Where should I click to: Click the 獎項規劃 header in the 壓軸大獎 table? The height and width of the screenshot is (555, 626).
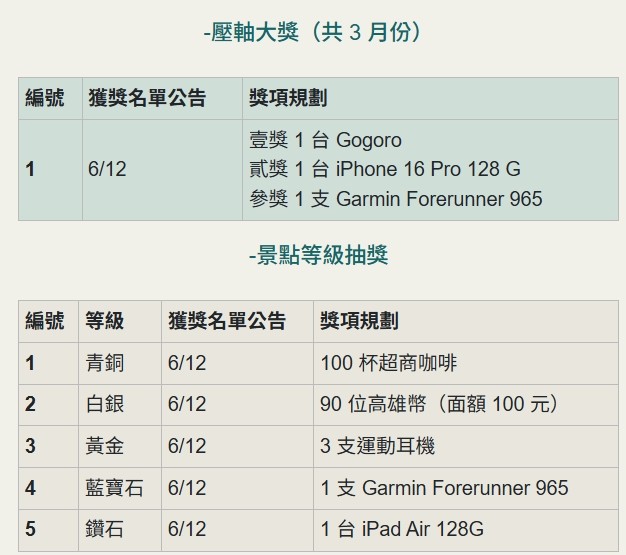[288, 98]
